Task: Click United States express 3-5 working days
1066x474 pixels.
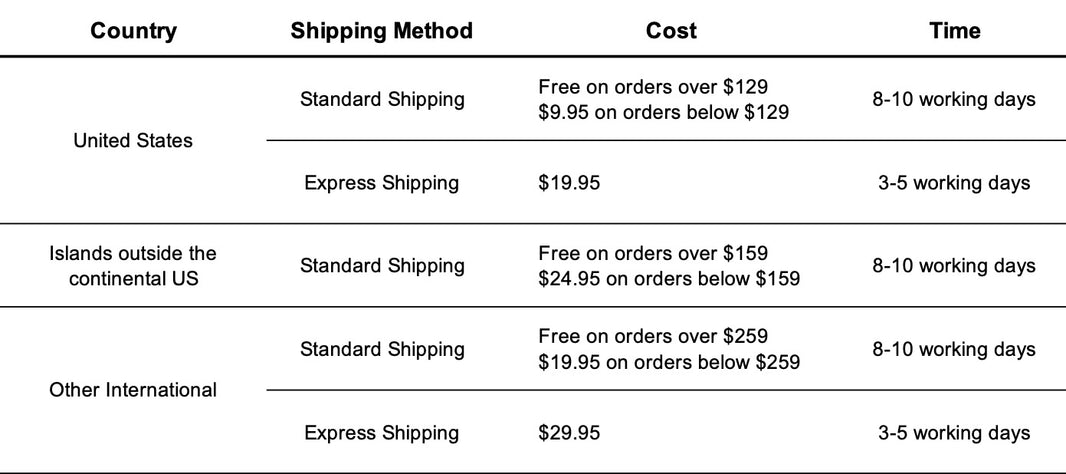Action: 954,183
